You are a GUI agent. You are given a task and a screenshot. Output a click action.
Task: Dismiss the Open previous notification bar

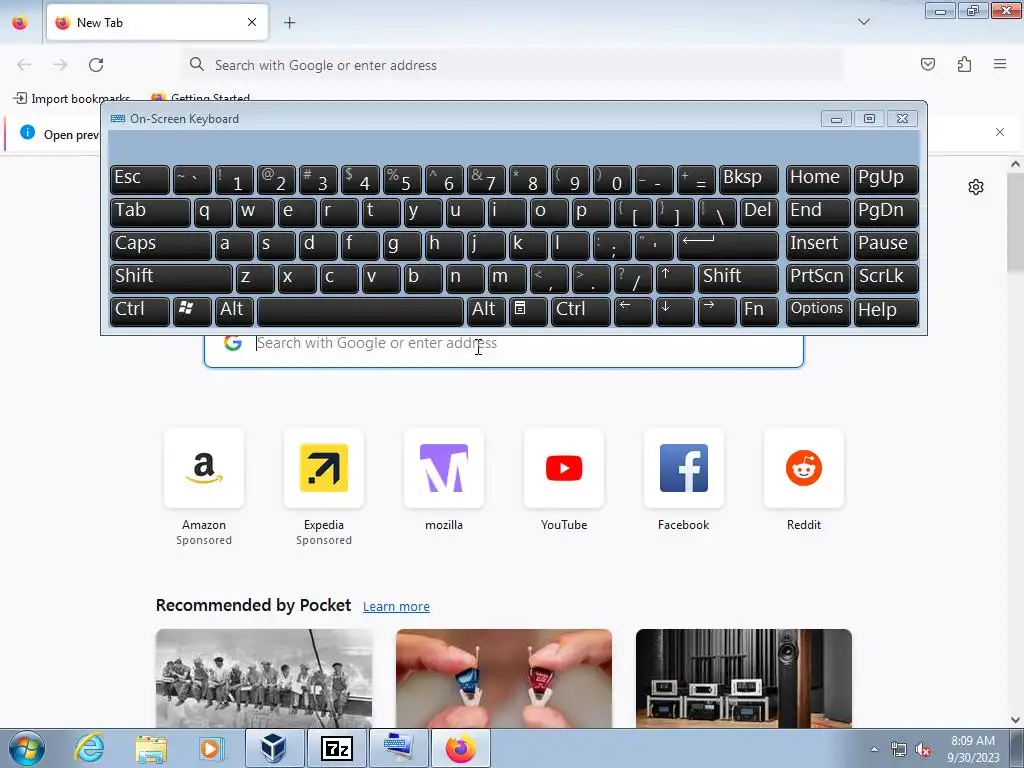1000,132
